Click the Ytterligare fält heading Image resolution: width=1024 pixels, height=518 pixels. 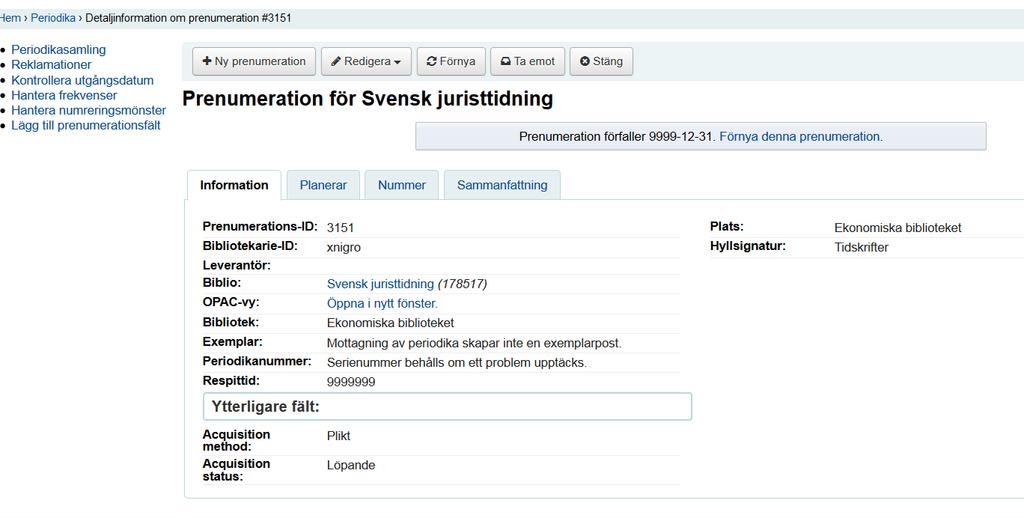pyautogui.click(x=265, y=407)
